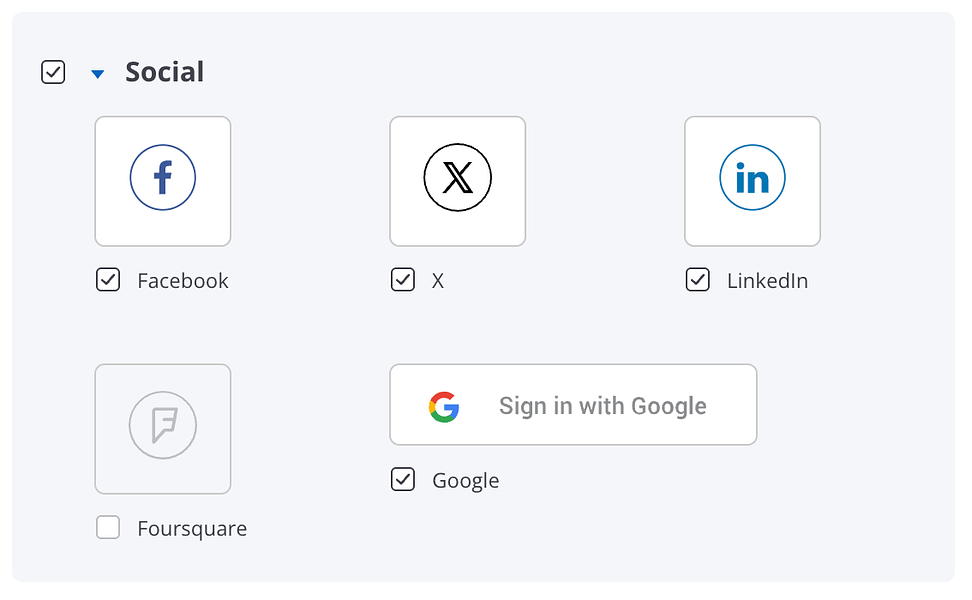Collapse the Social section arrow
The image size is (972, 600).
[97, 73]
